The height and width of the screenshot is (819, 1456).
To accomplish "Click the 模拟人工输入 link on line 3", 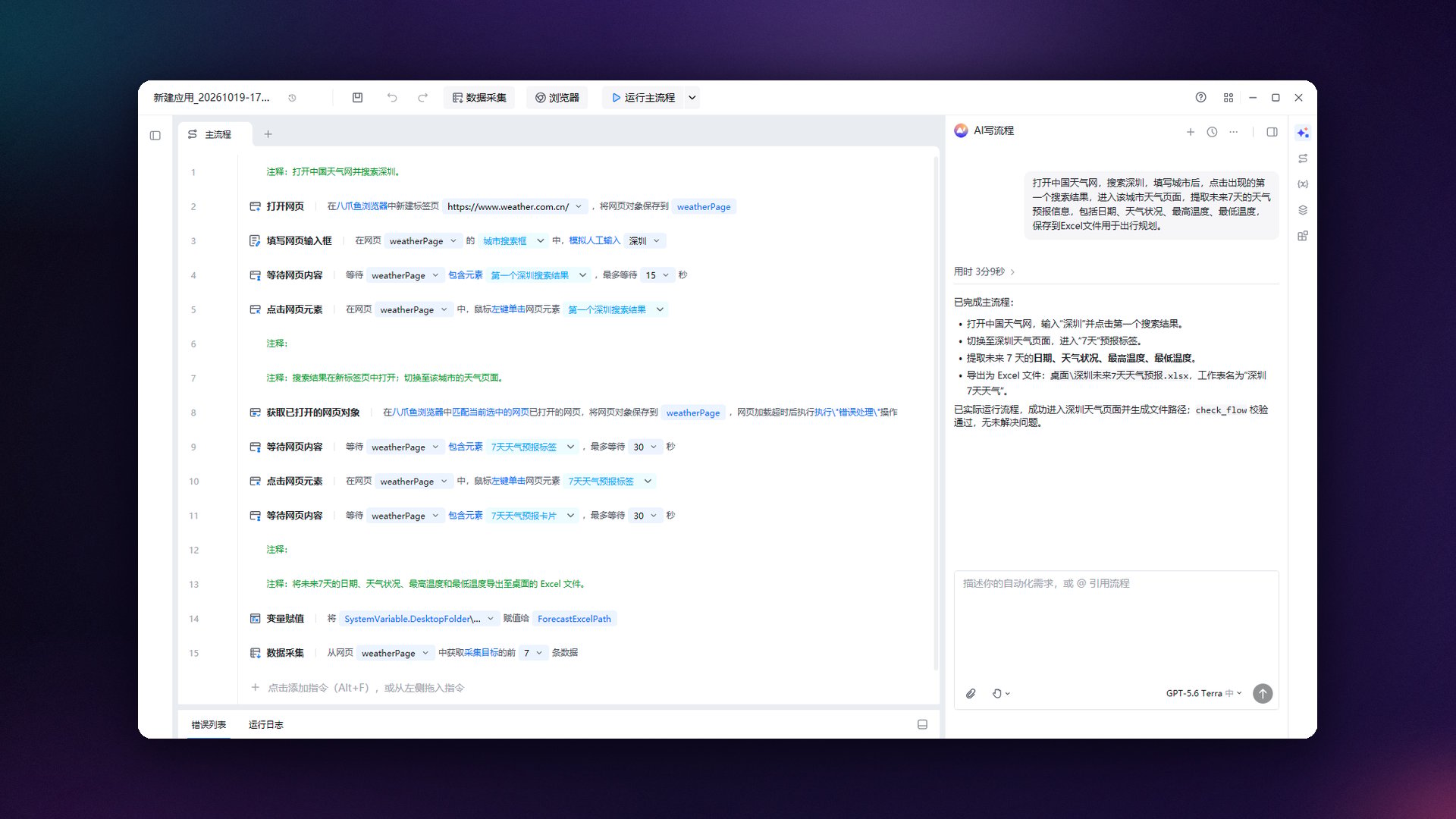I will [595, 240].
